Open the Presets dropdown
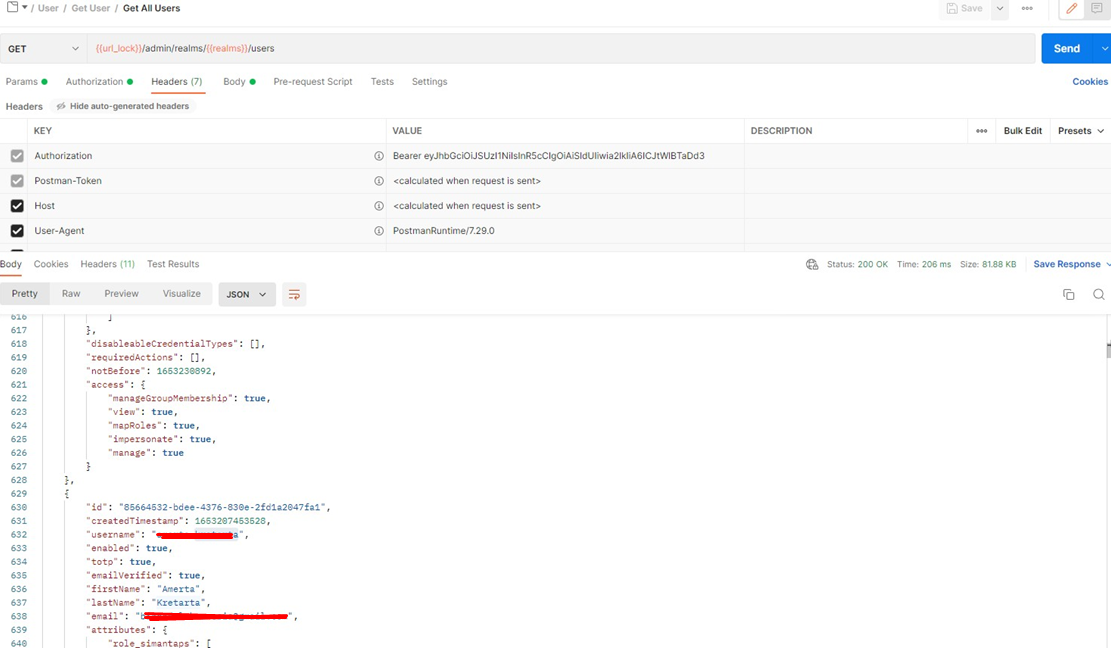This screenshot has width=1111, height=650. pos(1080,131)
